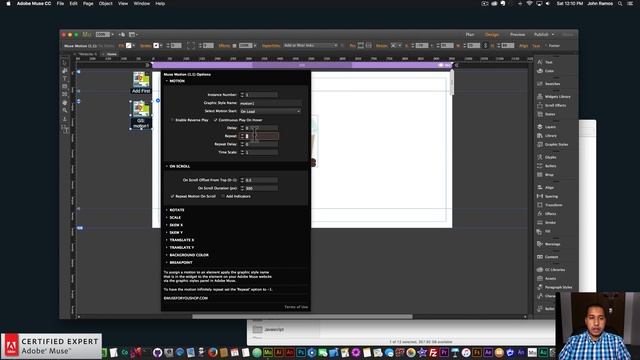This screenshot has width=640, height=360.
Task: Enable Reverse Play checkbox
Action: coord(172,120)
